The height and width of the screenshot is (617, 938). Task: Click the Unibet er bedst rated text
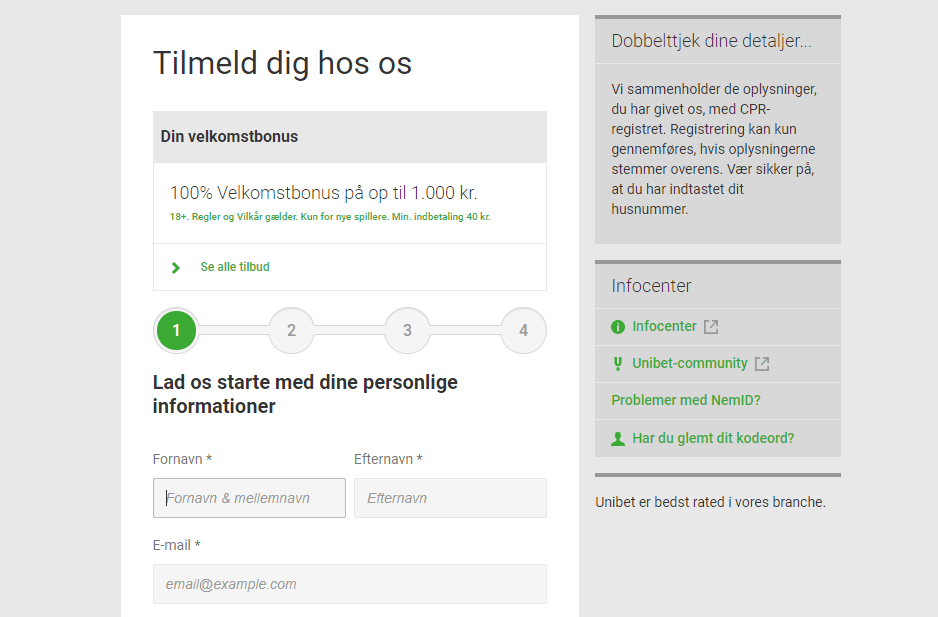[x=710, y=502]
